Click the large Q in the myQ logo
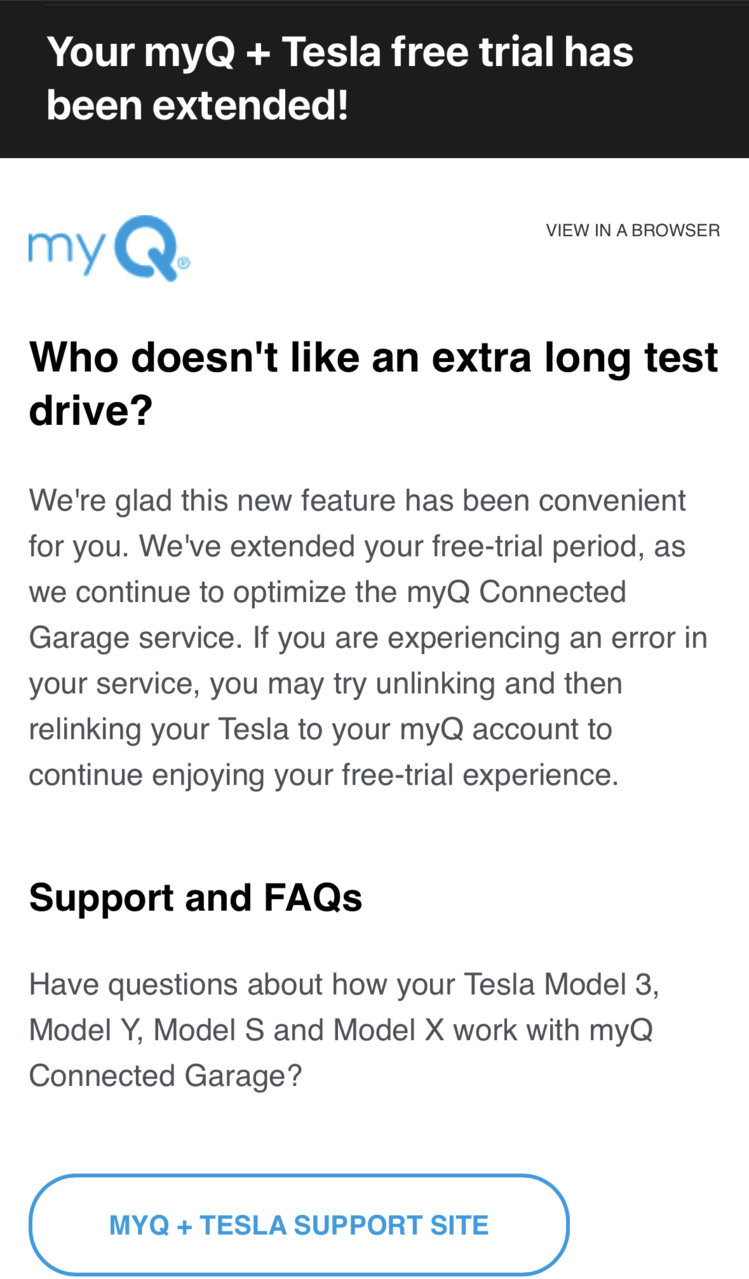Image resolution: width=749 pixels, height=1279 pixels. pyautogui.click(x=145, y=247)
